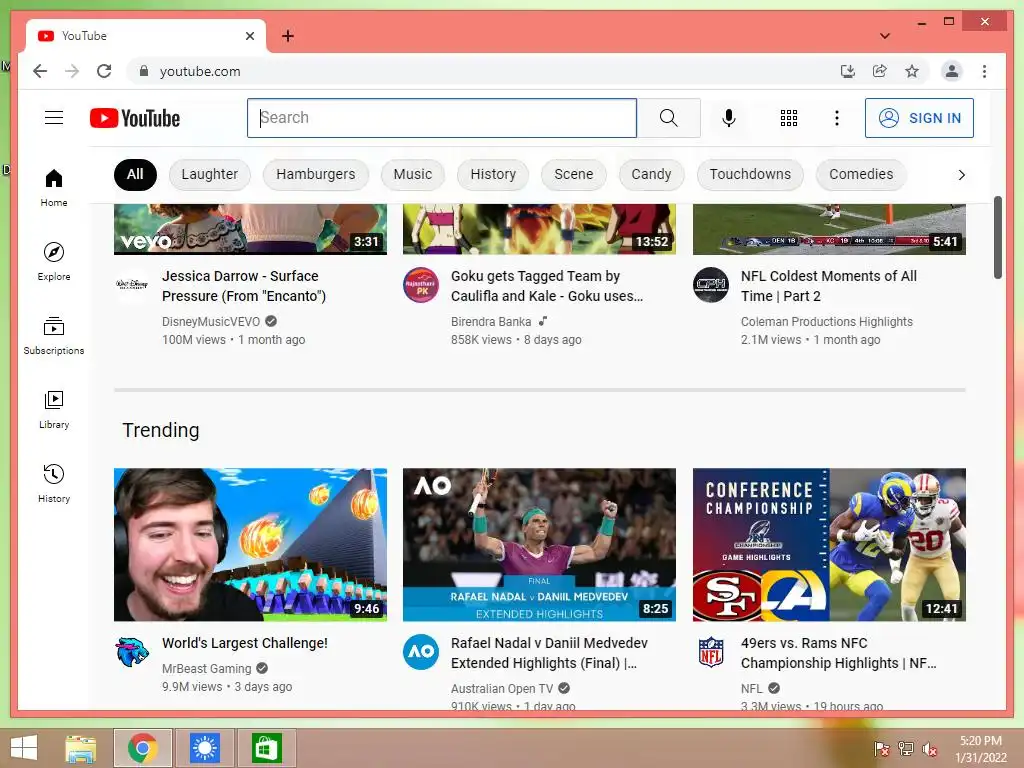
Task: Select the Candy chip
Action: [651, 174]
